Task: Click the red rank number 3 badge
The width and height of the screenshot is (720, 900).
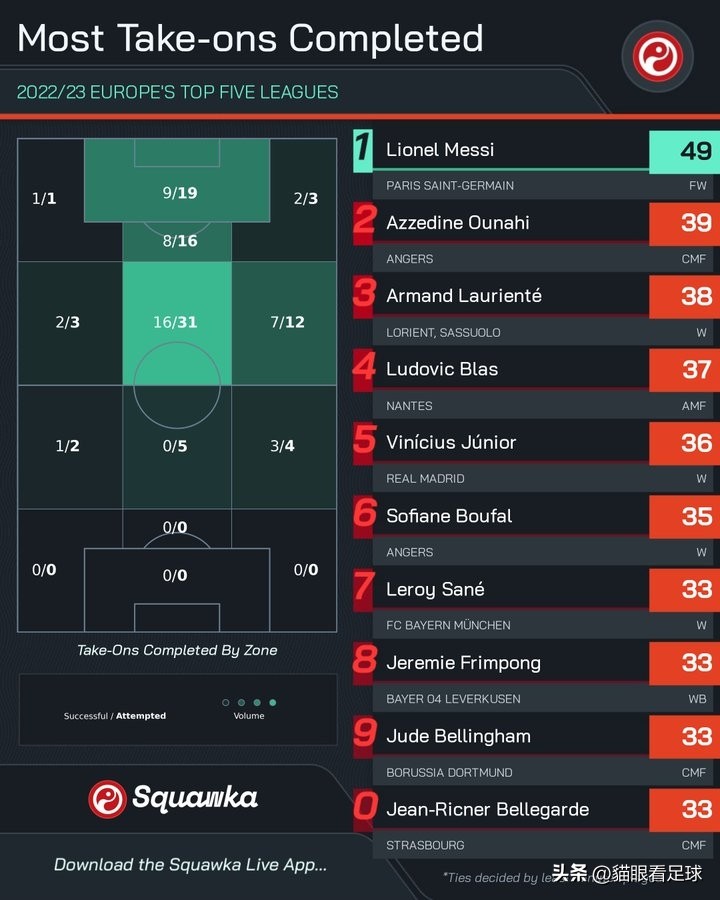Action: click(365, 296)
